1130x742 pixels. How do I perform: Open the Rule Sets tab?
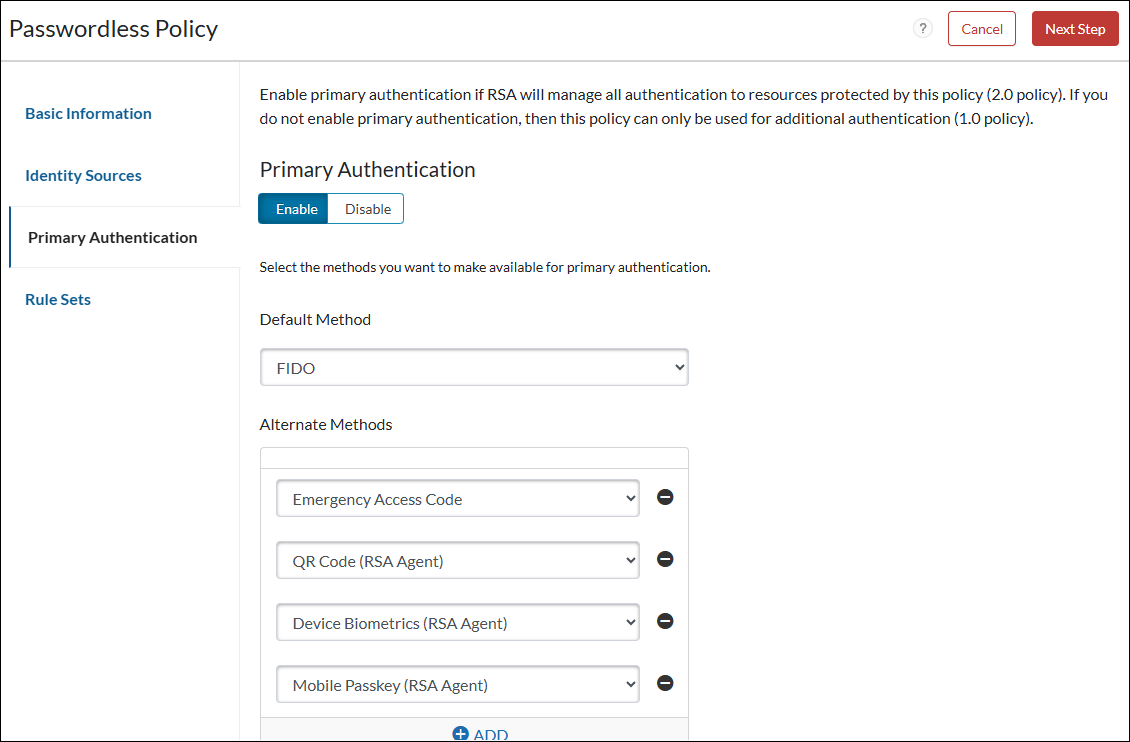(58, 299)
